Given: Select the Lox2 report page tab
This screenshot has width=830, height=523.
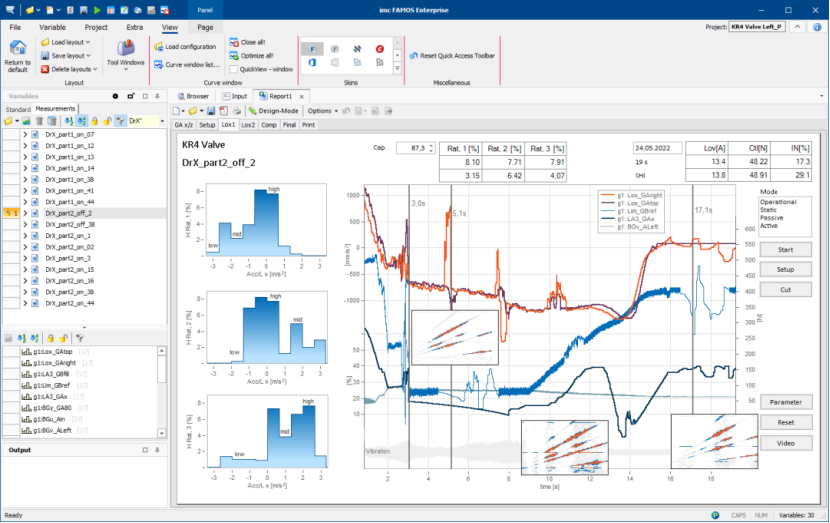Looking at the screenshot, I should [248, 125].
